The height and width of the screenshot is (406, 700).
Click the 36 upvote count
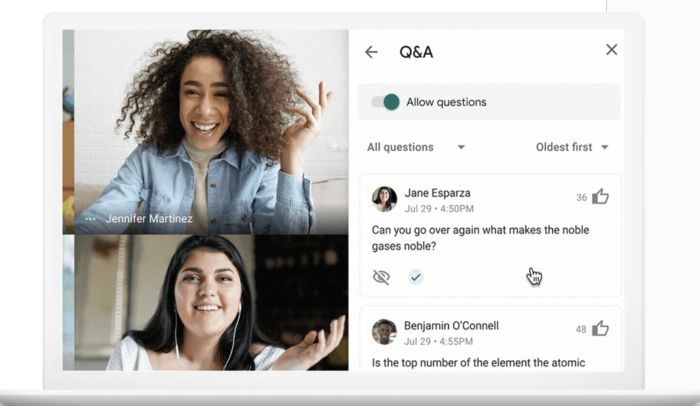(581, 197)
